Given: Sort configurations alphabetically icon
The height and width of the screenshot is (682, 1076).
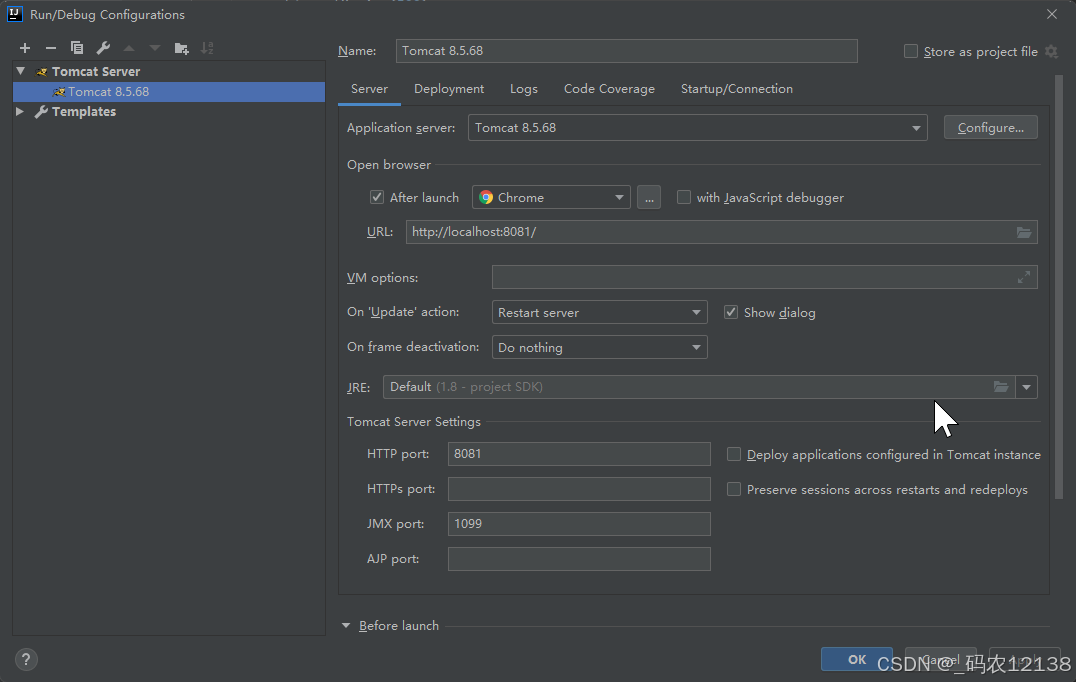Looking at the screenshot, I should pos(207,48).
